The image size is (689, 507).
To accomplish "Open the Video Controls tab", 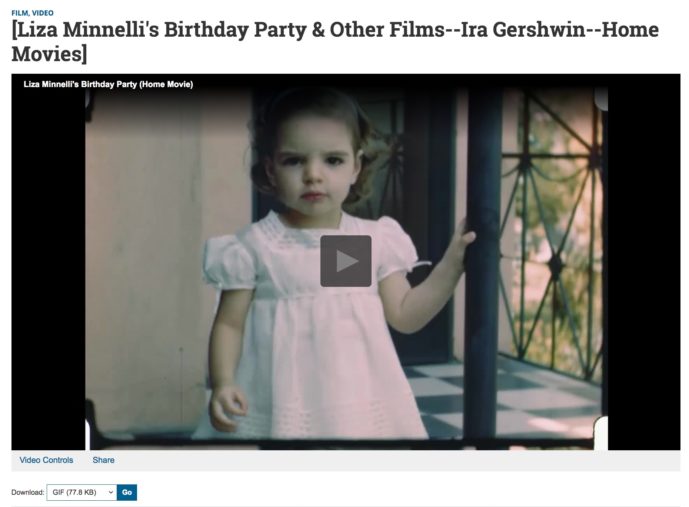I will (x=46, y=460).
